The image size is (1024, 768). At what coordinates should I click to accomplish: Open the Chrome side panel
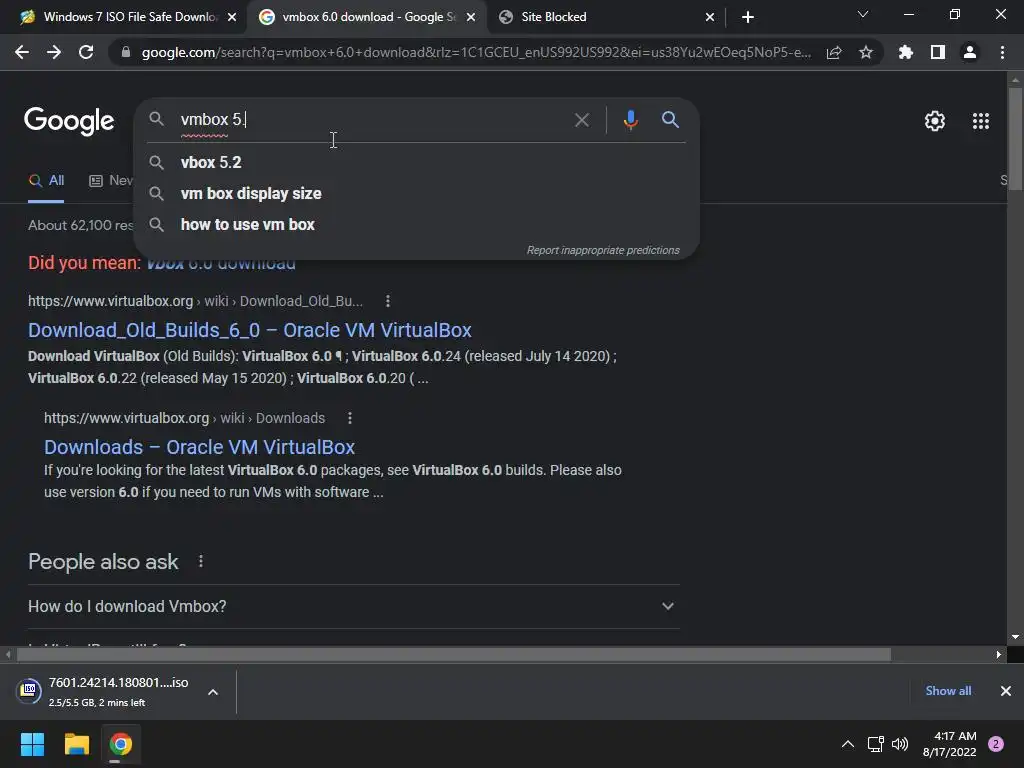pos(938,52)
